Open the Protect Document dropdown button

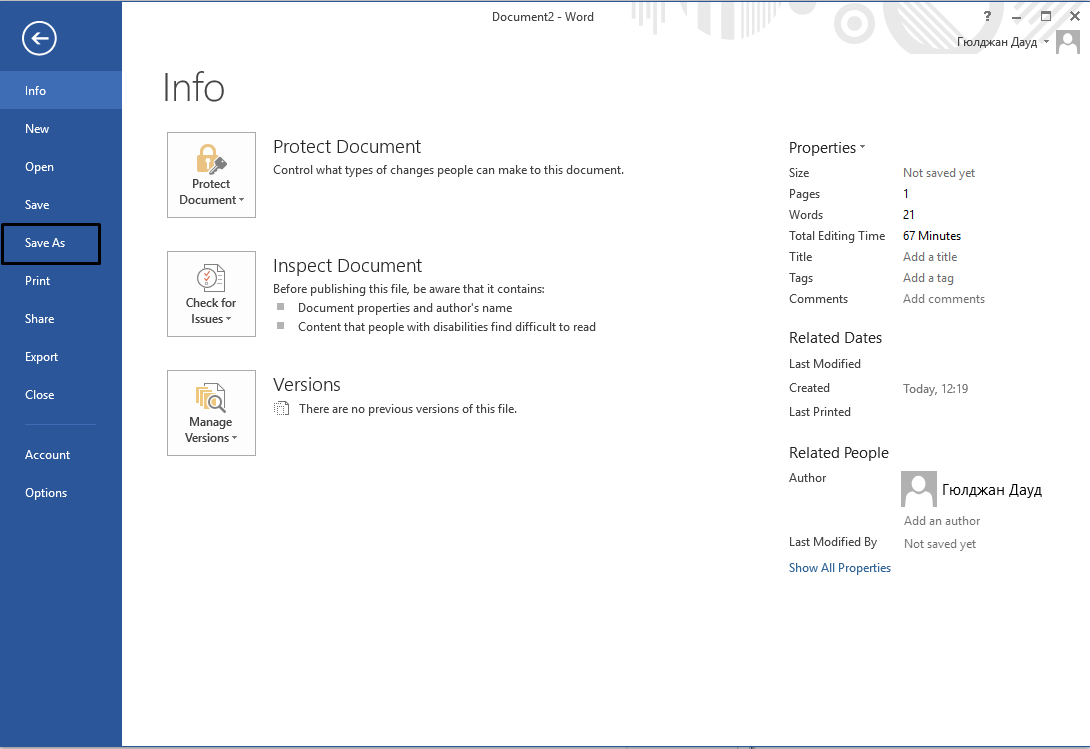coord(211,175)
